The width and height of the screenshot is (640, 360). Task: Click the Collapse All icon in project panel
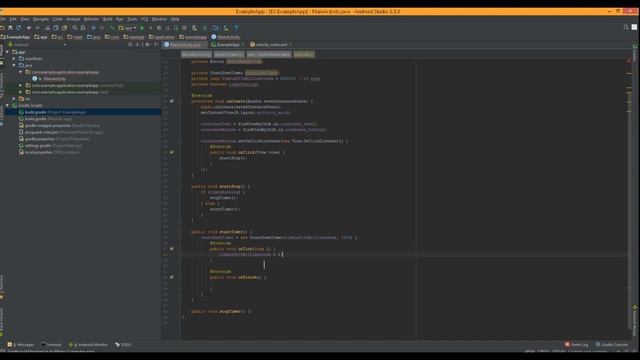pos(138,44)
